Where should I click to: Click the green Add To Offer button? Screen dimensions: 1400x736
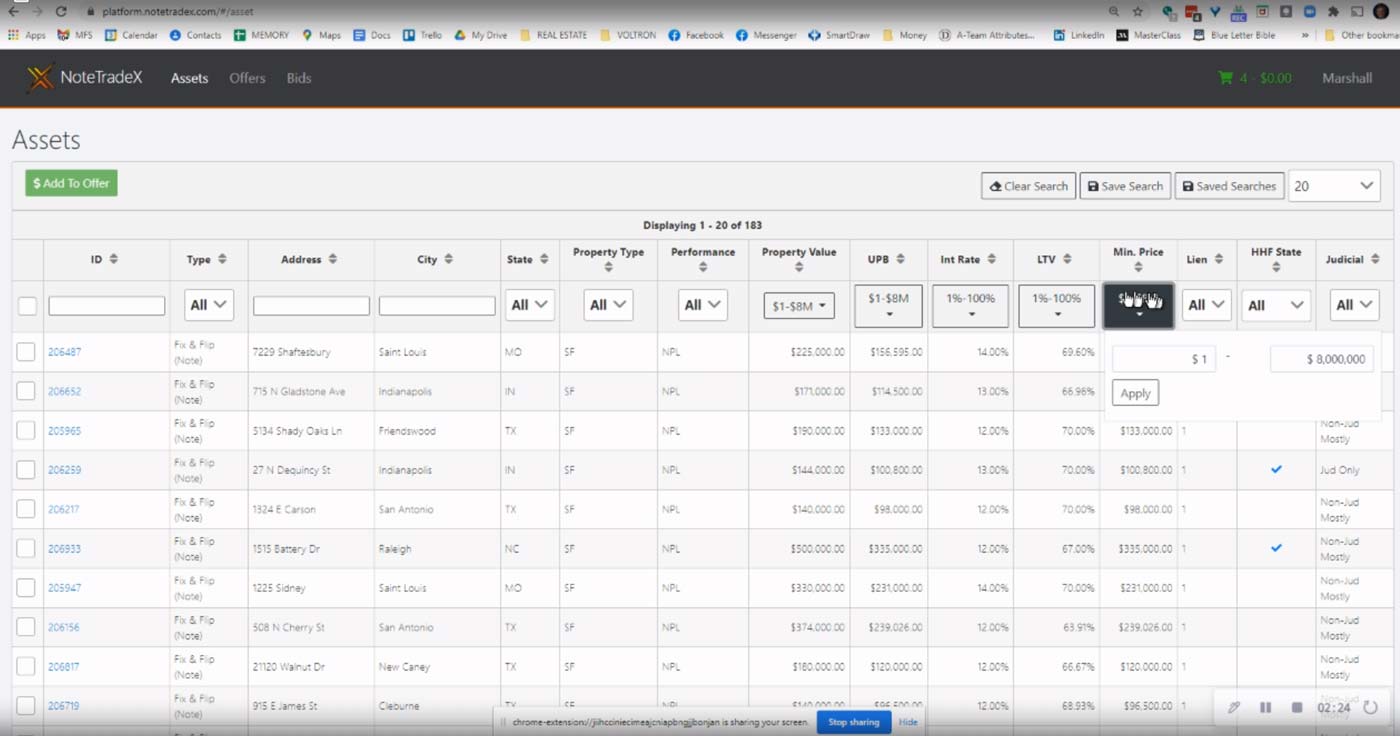click(x=71, y=183)
